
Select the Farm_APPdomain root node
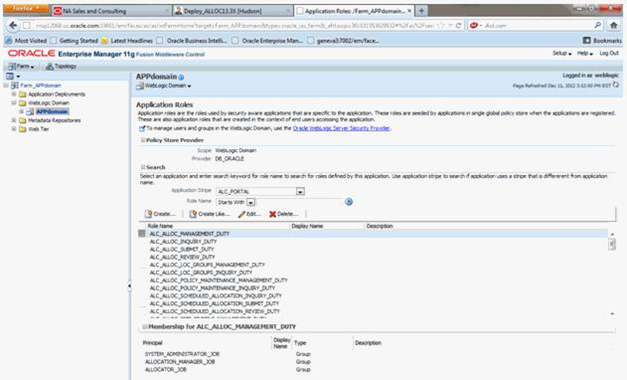click(x=40, y=86)
